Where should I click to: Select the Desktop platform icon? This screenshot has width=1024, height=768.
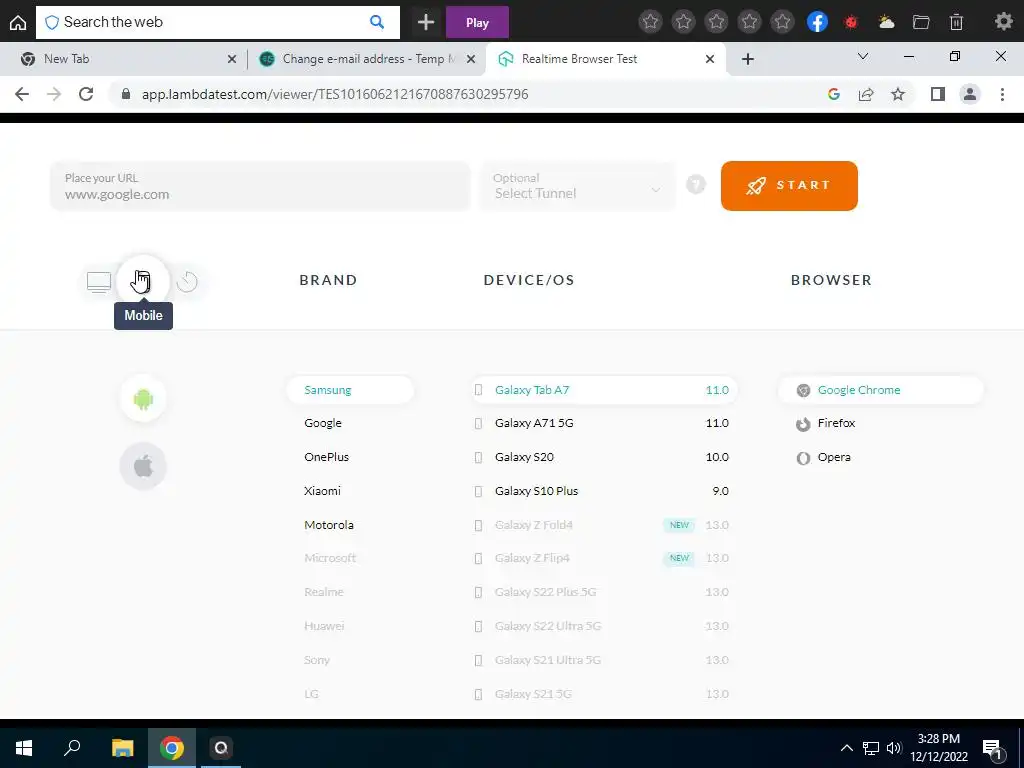click(99, 282)
